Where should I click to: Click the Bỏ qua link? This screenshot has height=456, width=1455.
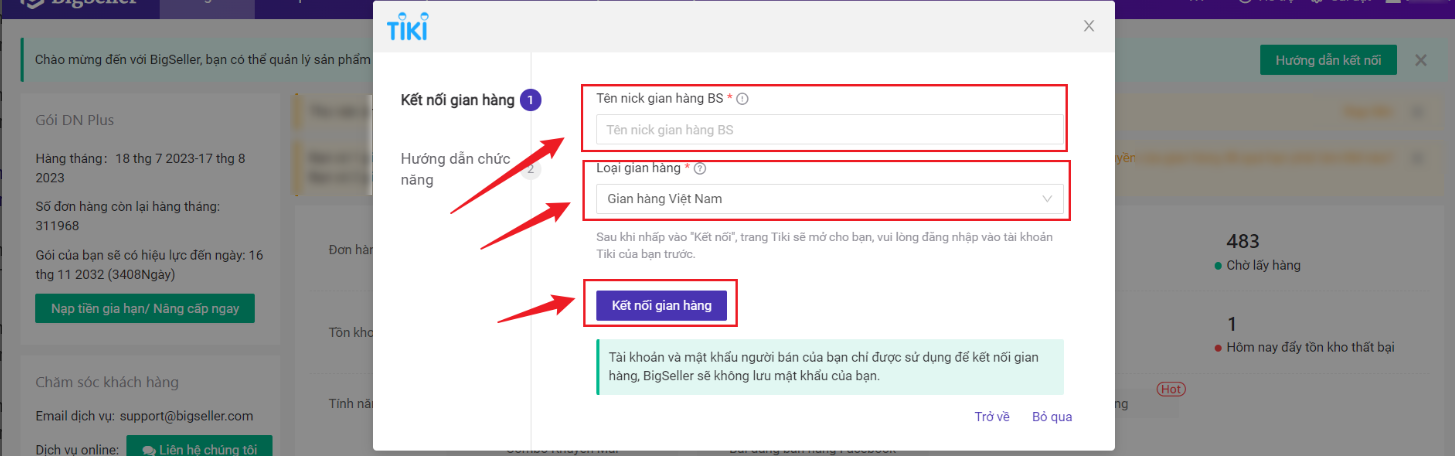pyautogui.click(x=1052, y=416)
